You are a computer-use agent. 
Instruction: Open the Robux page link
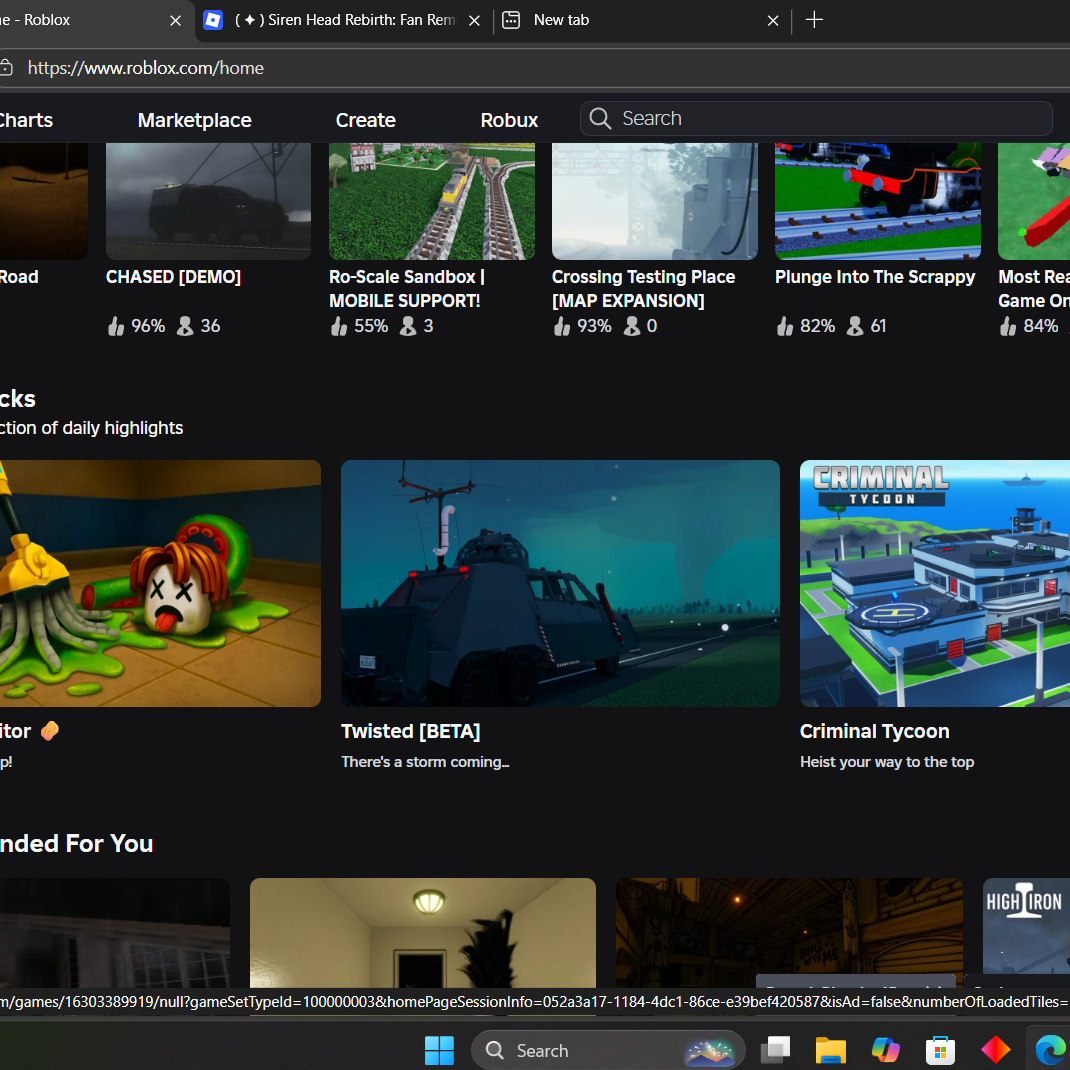tap(509, 120)
